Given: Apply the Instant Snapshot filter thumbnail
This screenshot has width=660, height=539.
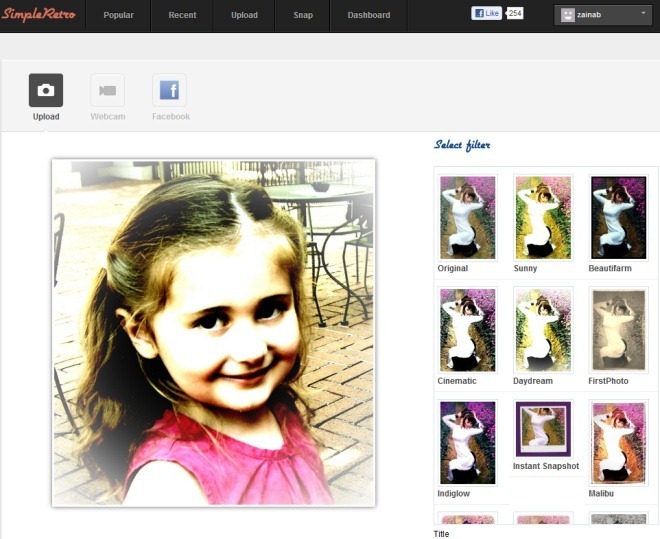Looking at the screenshot, I should tap(543, 429).
